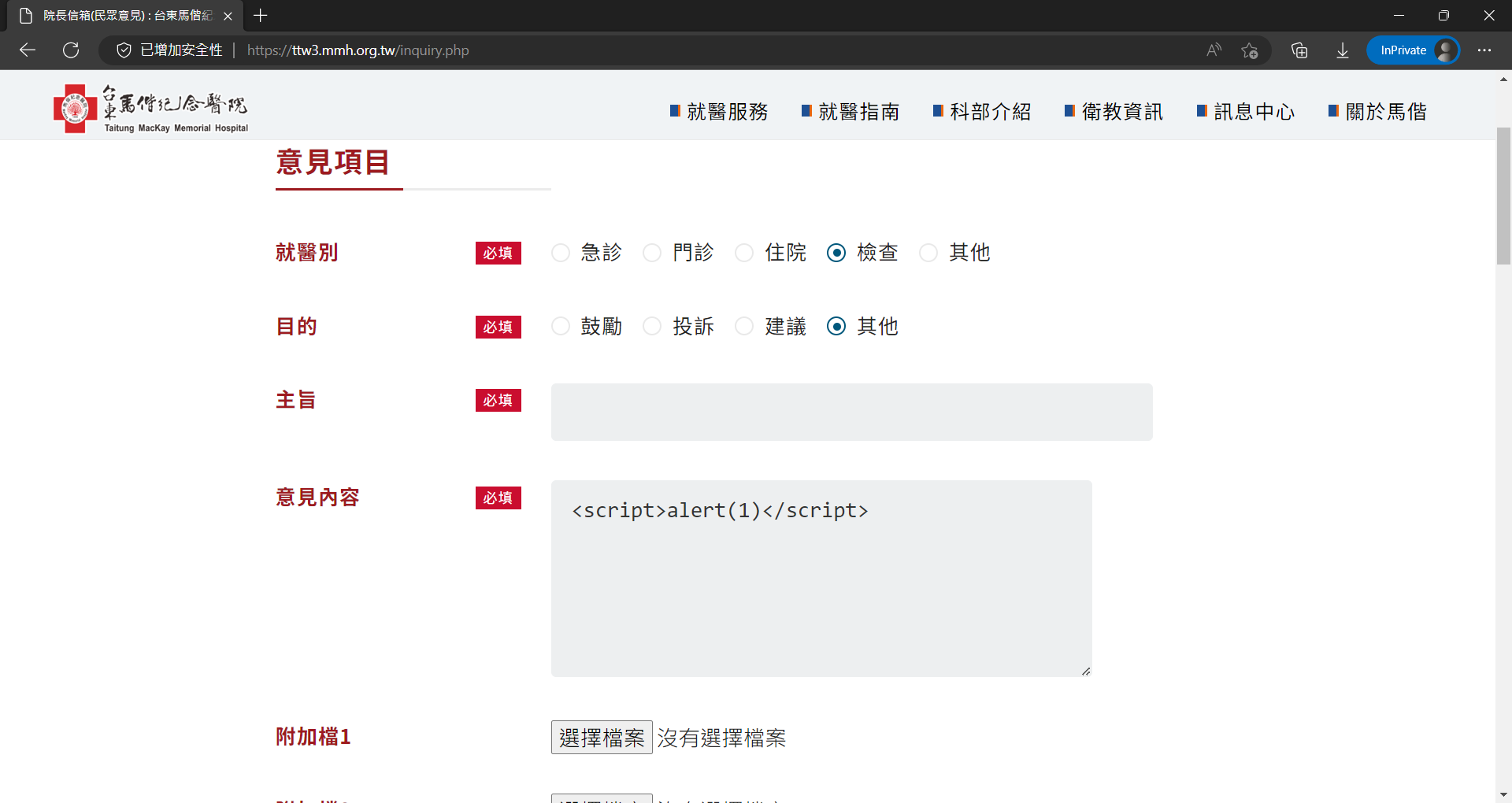Click the 已增加安全性 security label

pos(181,50)
